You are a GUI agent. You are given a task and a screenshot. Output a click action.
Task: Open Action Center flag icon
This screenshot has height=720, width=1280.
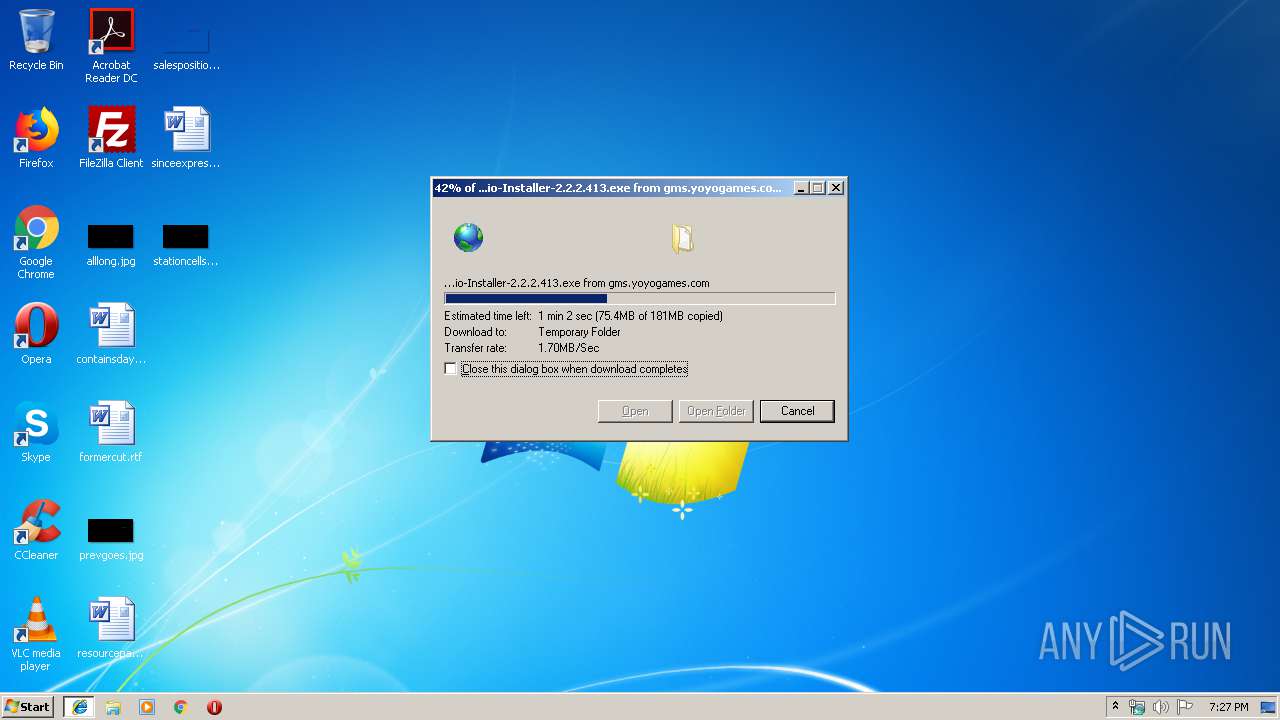click(1185, 707)
